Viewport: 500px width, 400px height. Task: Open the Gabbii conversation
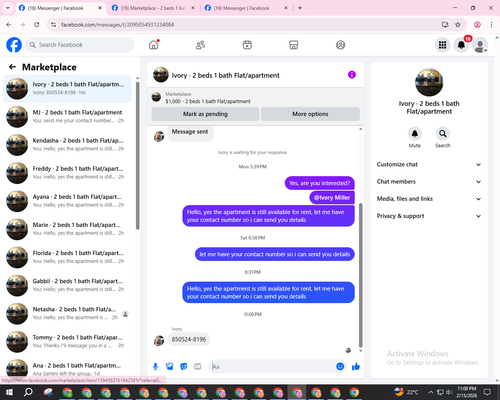(x=67, y=285)
